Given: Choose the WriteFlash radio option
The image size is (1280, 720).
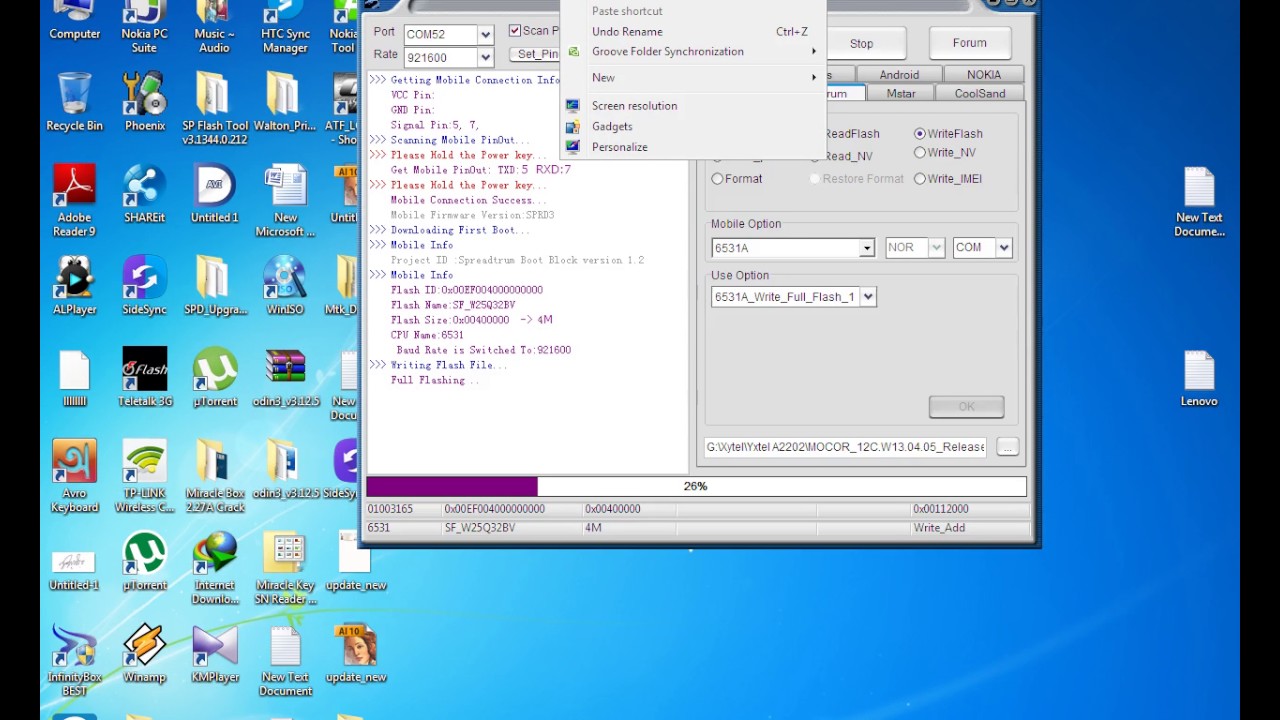Looking at the screenshot, I should tap(920, 133).
